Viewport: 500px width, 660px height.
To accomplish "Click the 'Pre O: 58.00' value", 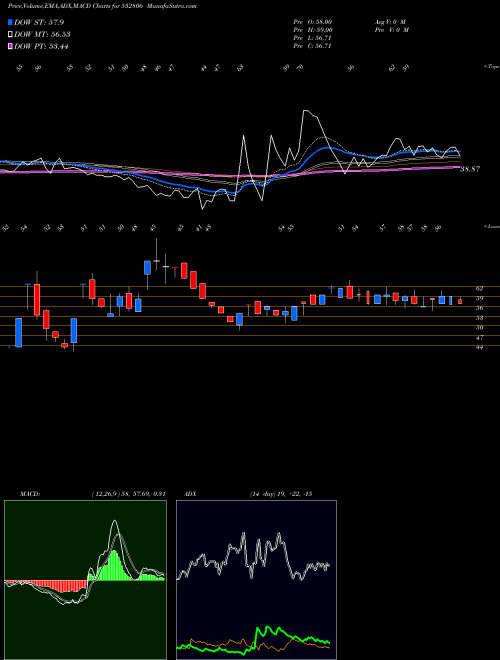I will 313,22.
